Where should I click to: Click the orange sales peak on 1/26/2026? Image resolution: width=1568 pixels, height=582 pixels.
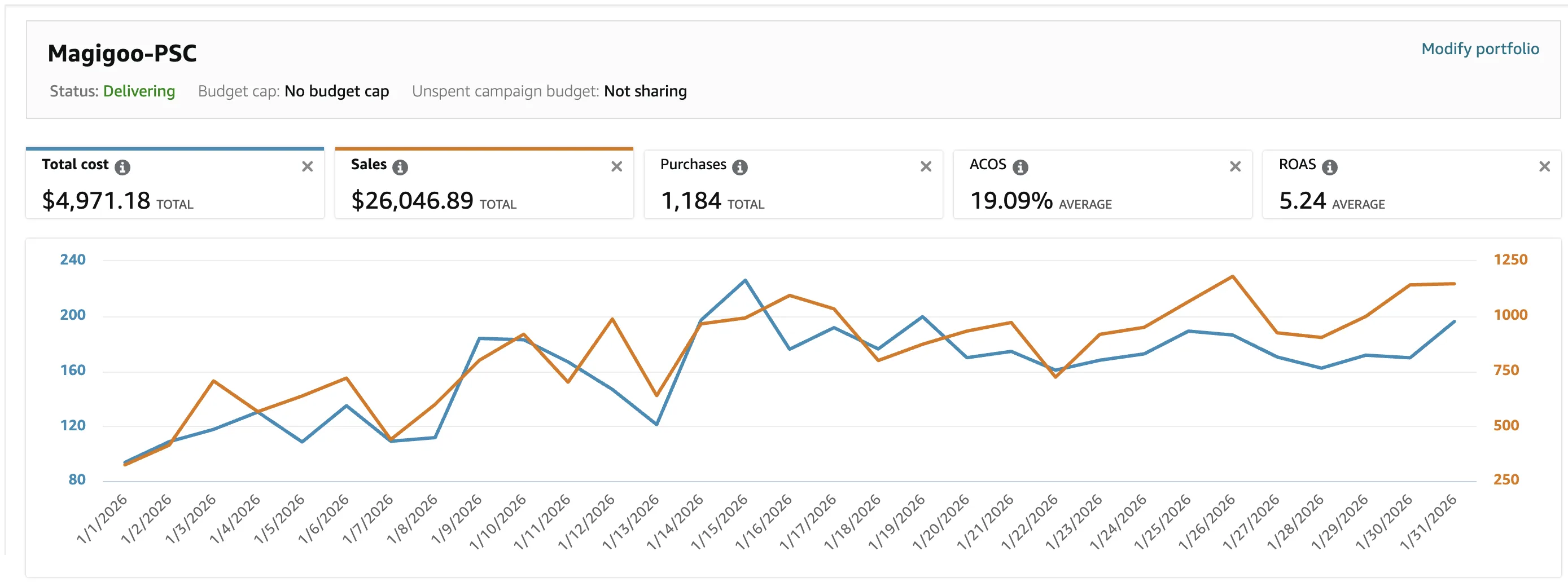pos(1233,277)
